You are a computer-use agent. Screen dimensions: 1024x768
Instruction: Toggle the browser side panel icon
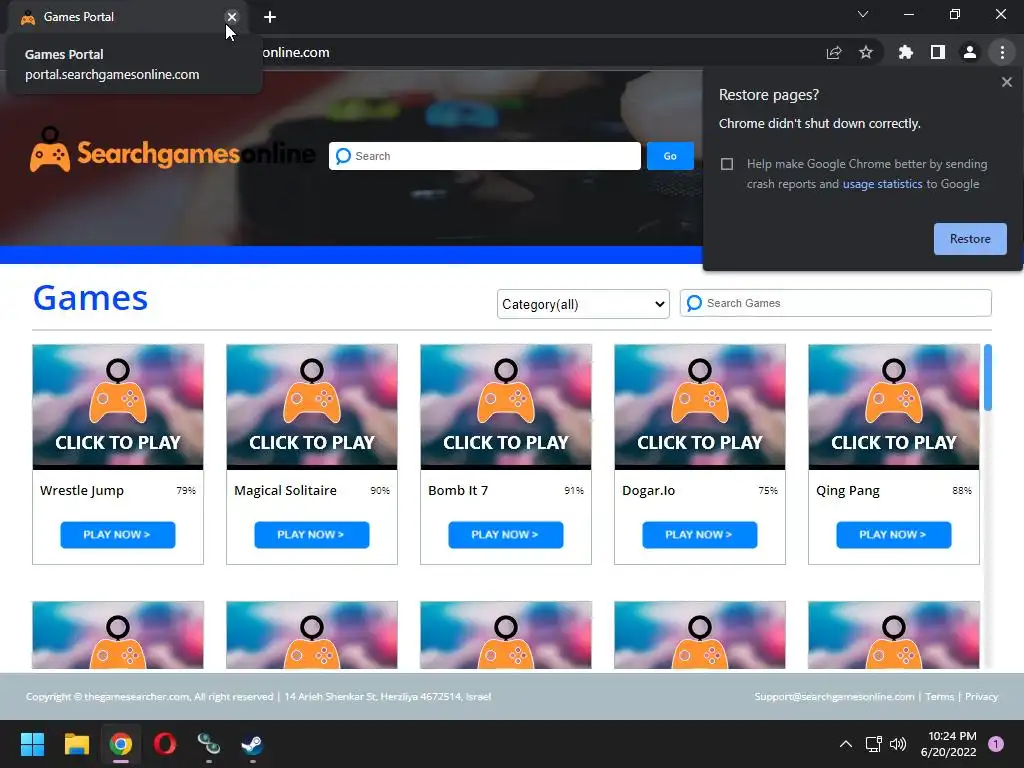click(938, 53)
